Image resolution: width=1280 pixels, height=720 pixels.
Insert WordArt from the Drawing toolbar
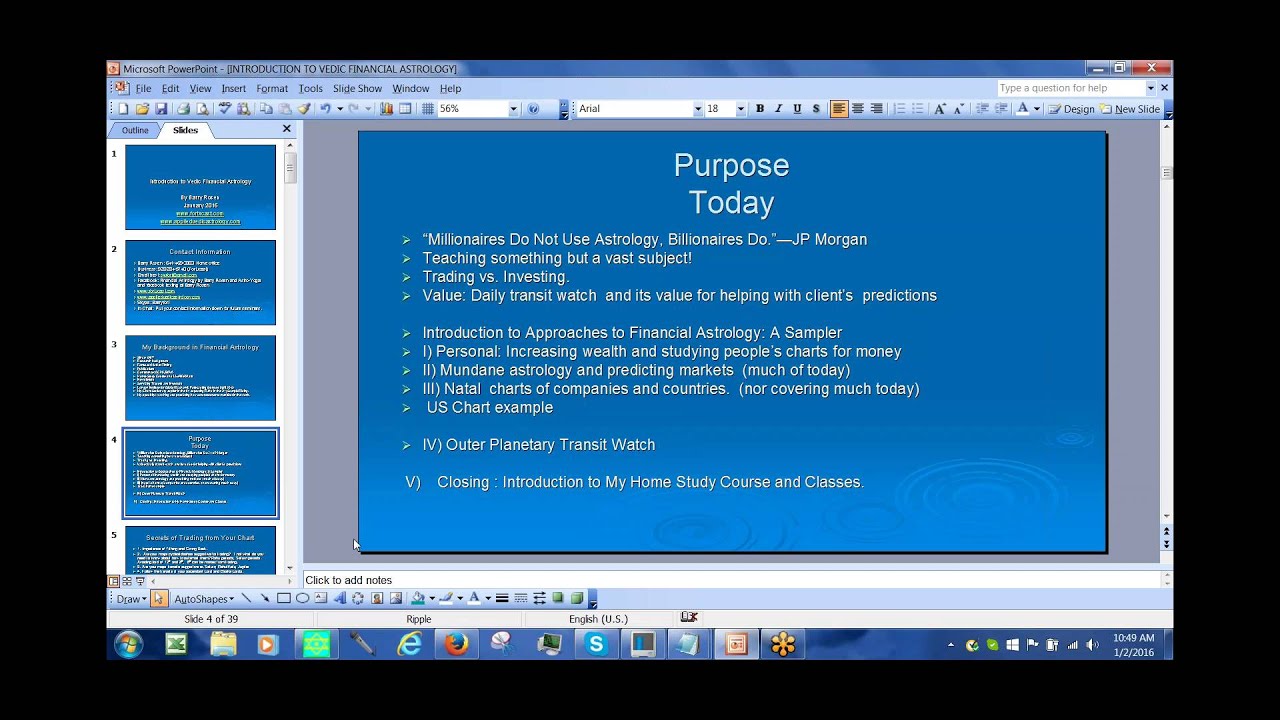click(339, 598)
